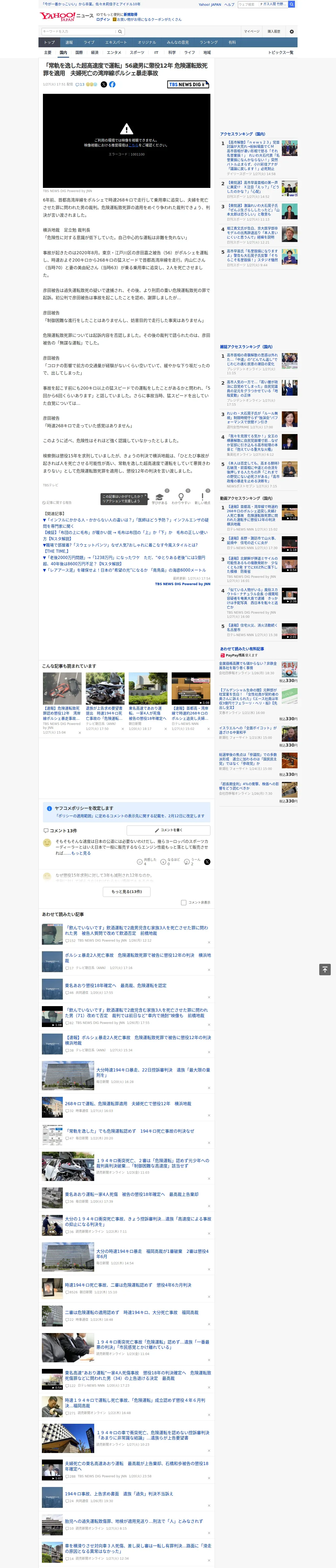The width and height of the screenshot is (336, 1568).
Task: Open article ポルシェ暴走2人死亡事故 横浜地裁
Action: 138,958
